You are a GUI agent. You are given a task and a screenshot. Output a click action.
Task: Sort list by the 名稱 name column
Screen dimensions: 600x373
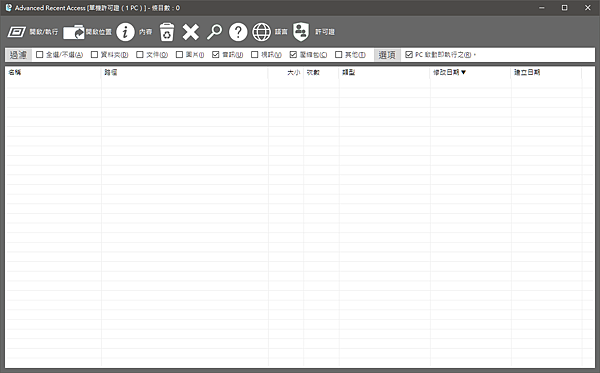point(53,72)
